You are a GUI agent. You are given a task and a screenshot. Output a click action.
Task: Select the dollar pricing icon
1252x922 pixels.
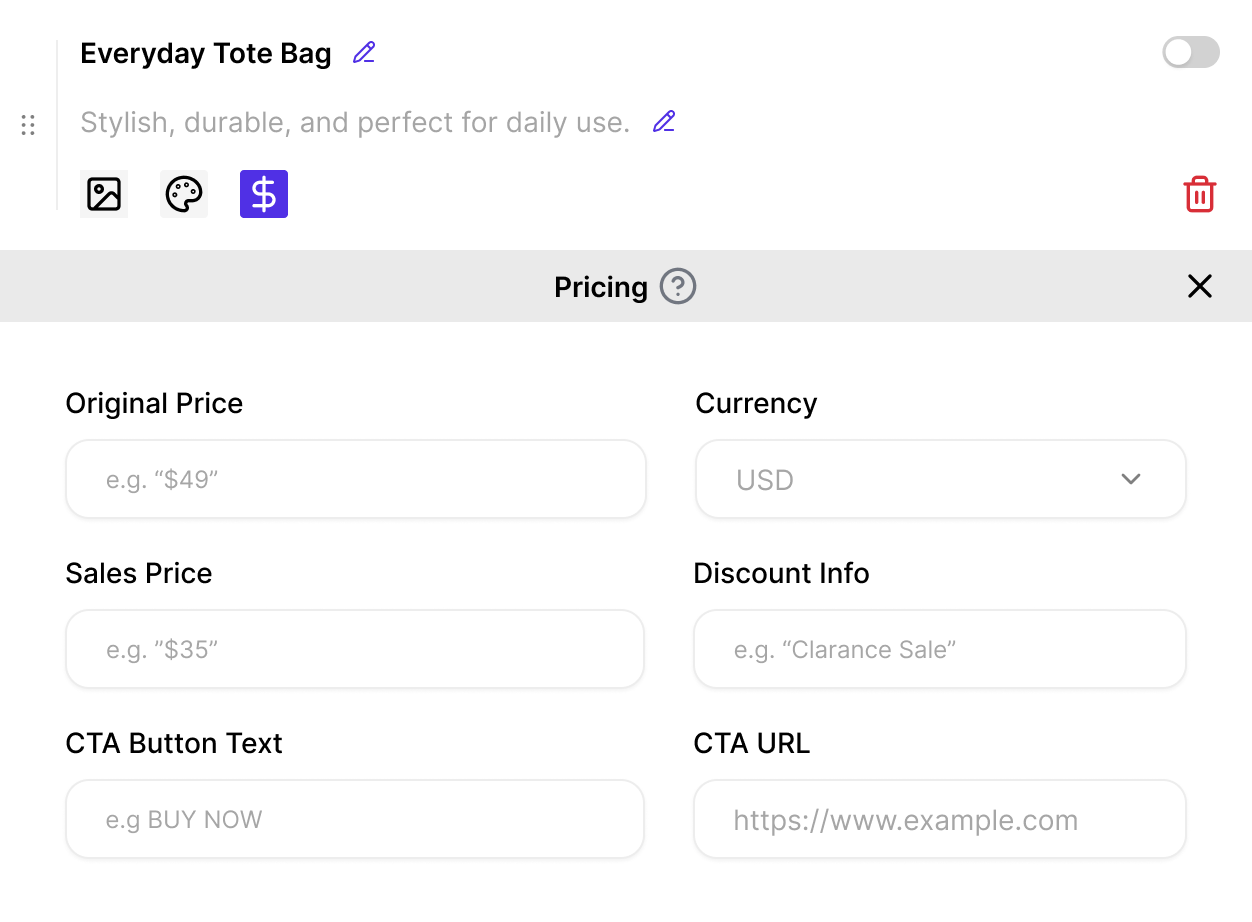(264, 194)
